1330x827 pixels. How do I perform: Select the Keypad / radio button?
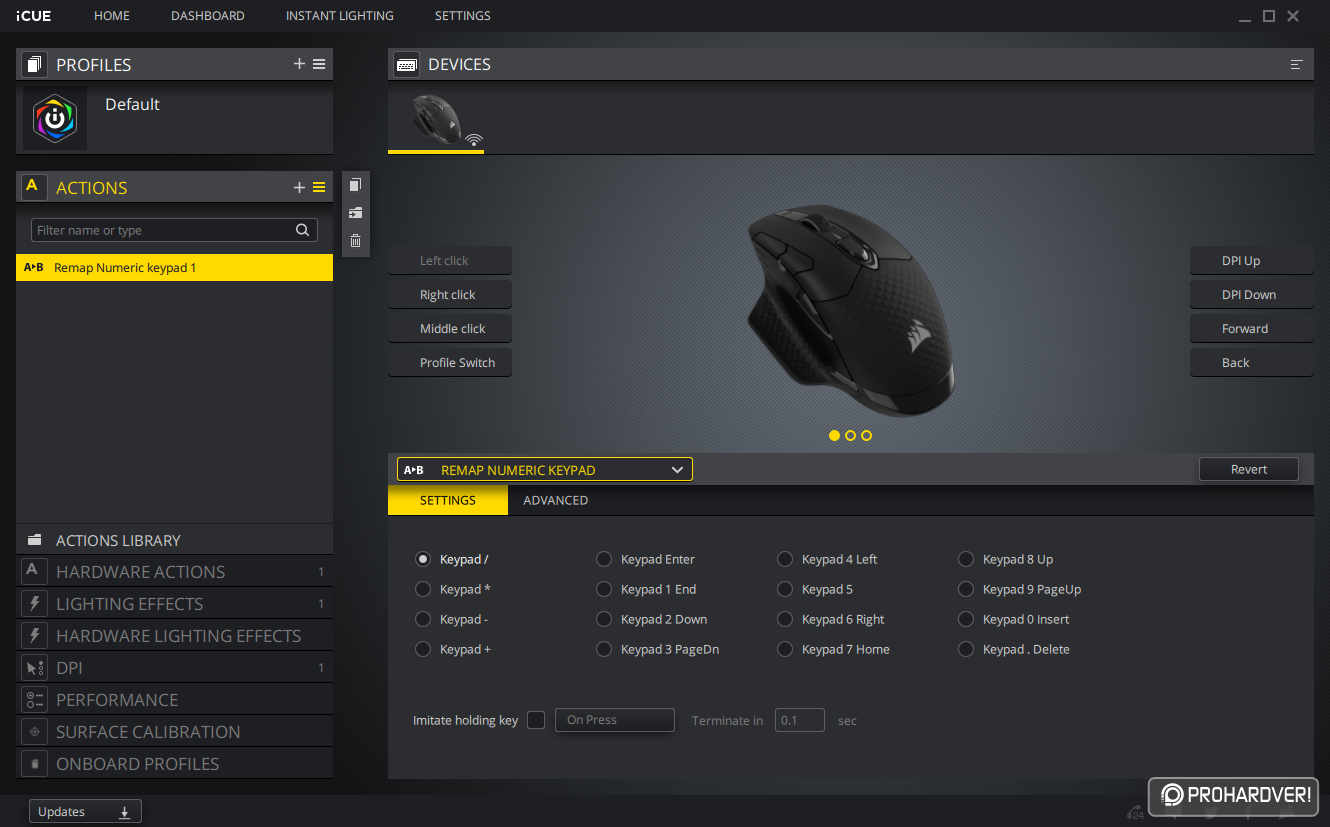pos(423,559)
